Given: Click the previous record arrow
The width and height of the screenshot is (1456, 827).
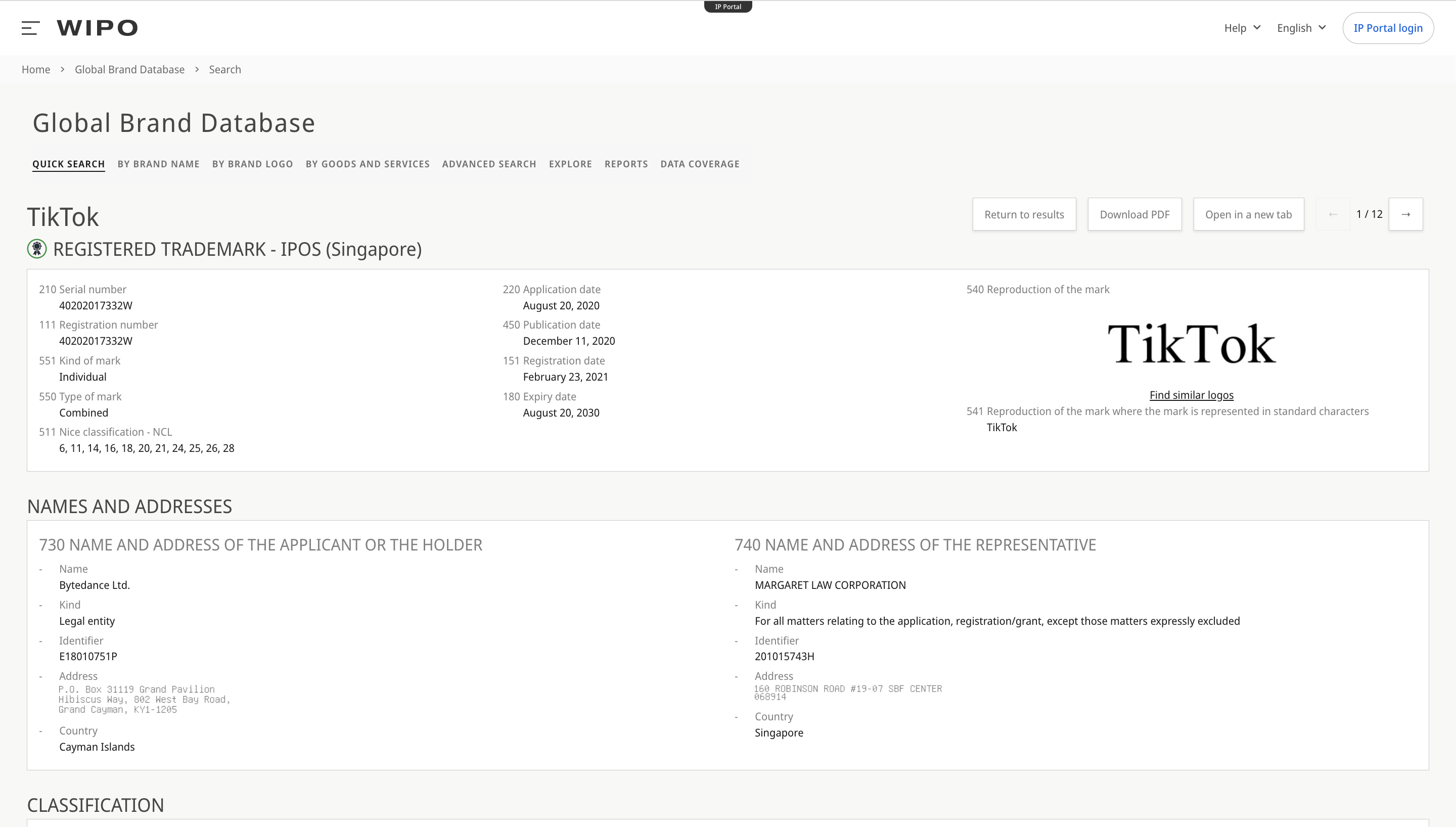Looking at the screenshot, I should 1333,214.
